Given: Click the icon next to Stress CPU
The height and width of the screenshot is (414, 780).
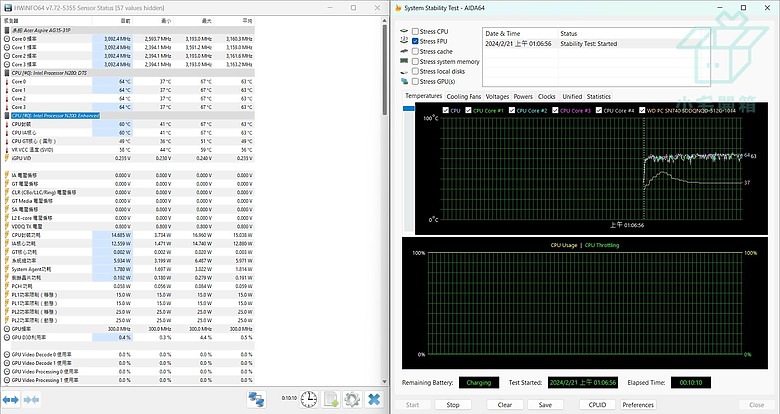Looking at the screenshot, I should point(404,31).
